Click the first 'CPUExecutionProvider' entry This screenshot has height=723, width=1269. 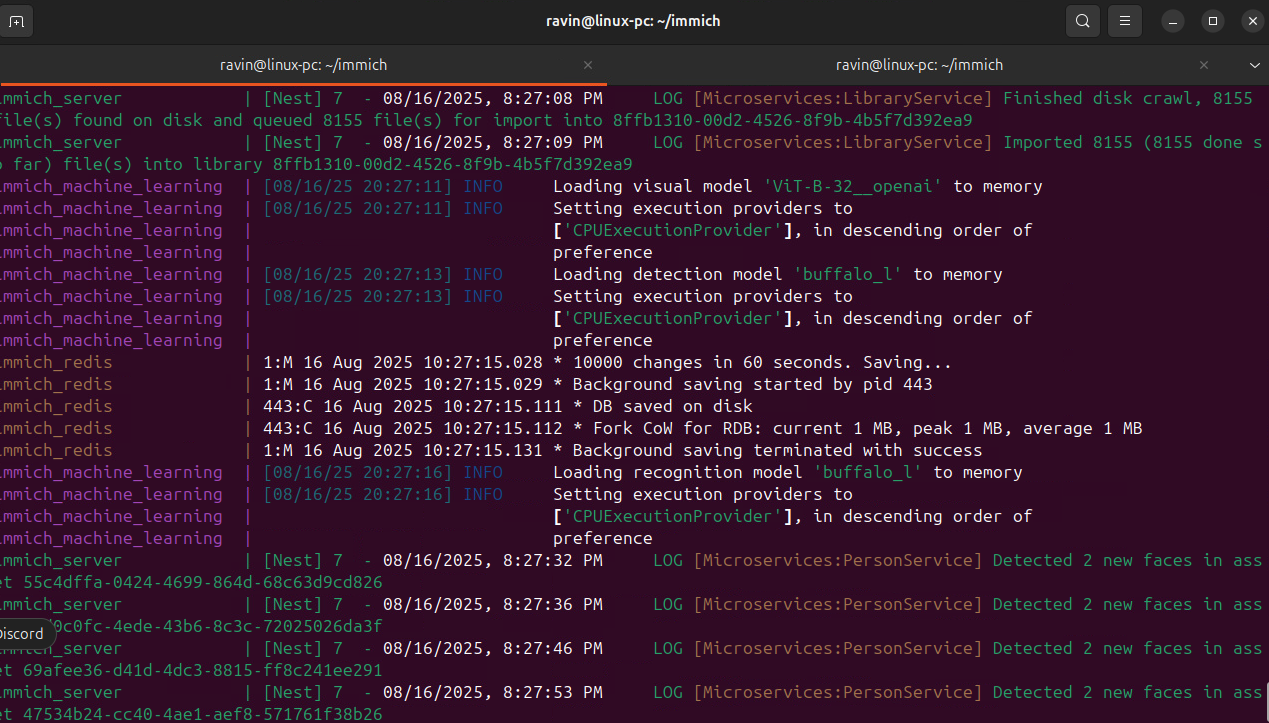[672, 230]
